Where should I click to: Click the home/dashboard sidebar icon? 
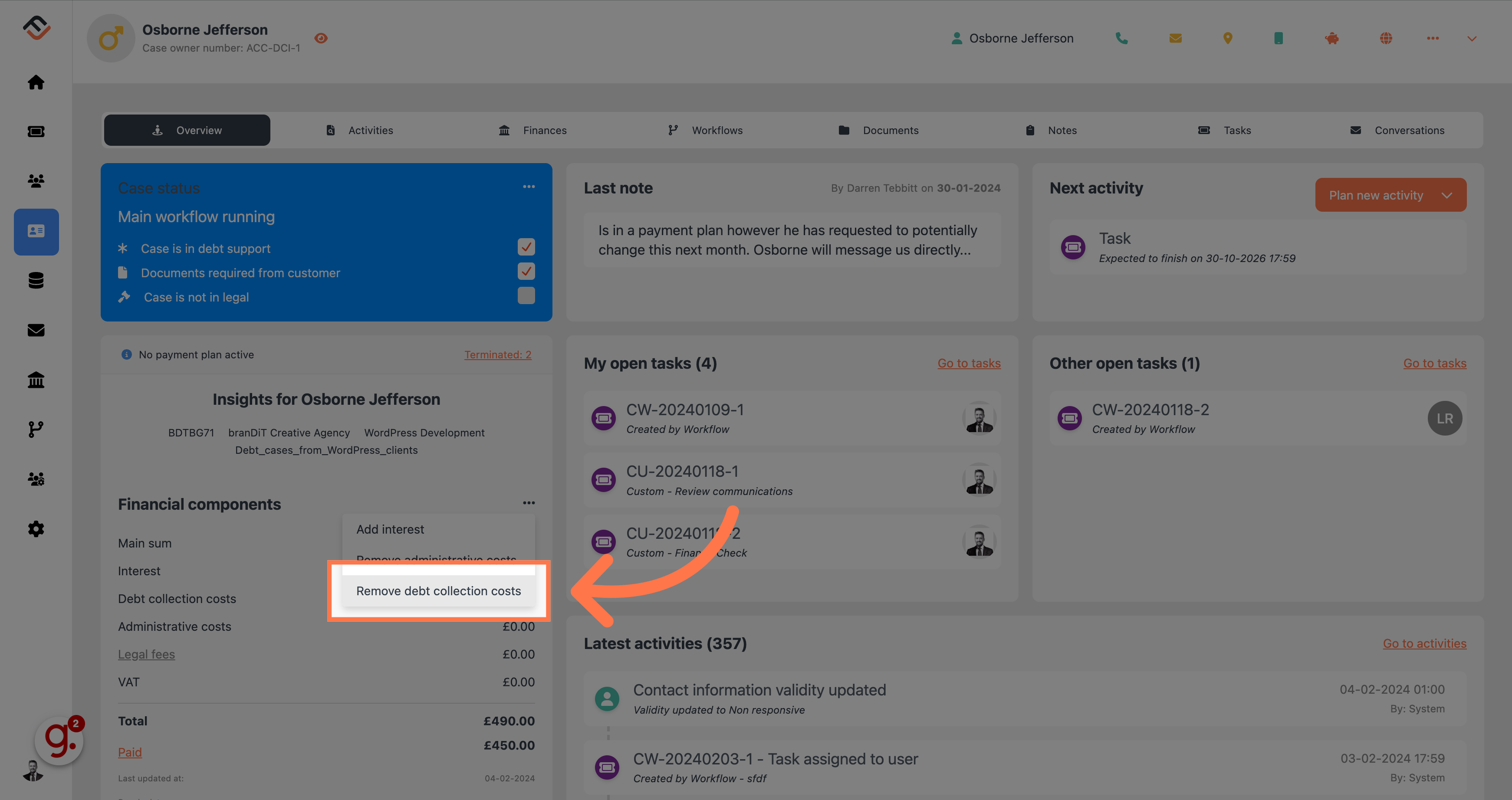(36, 82)
